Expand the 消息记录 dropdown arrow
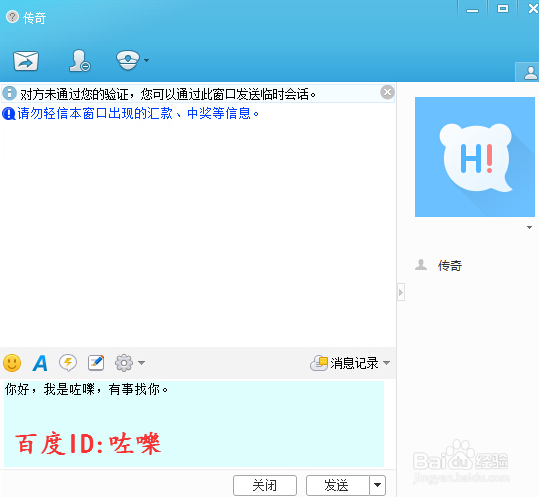Image resolution: width=539 pixels, height=497 pixels. click(x=386, y=363)
